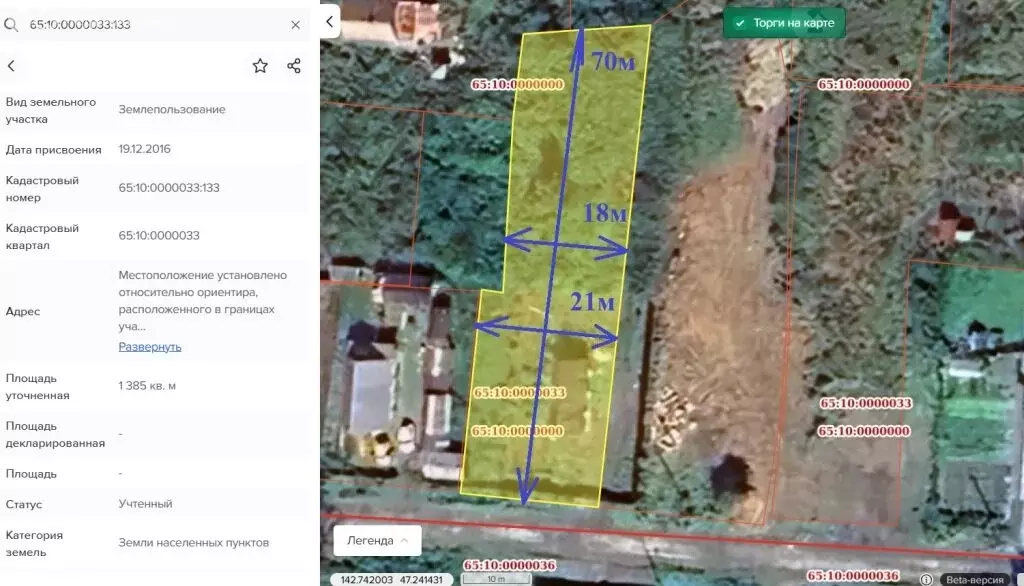1024x586 pixels.
Task: Click the 21м width measurement label
Action: click(x=591, y=302)
